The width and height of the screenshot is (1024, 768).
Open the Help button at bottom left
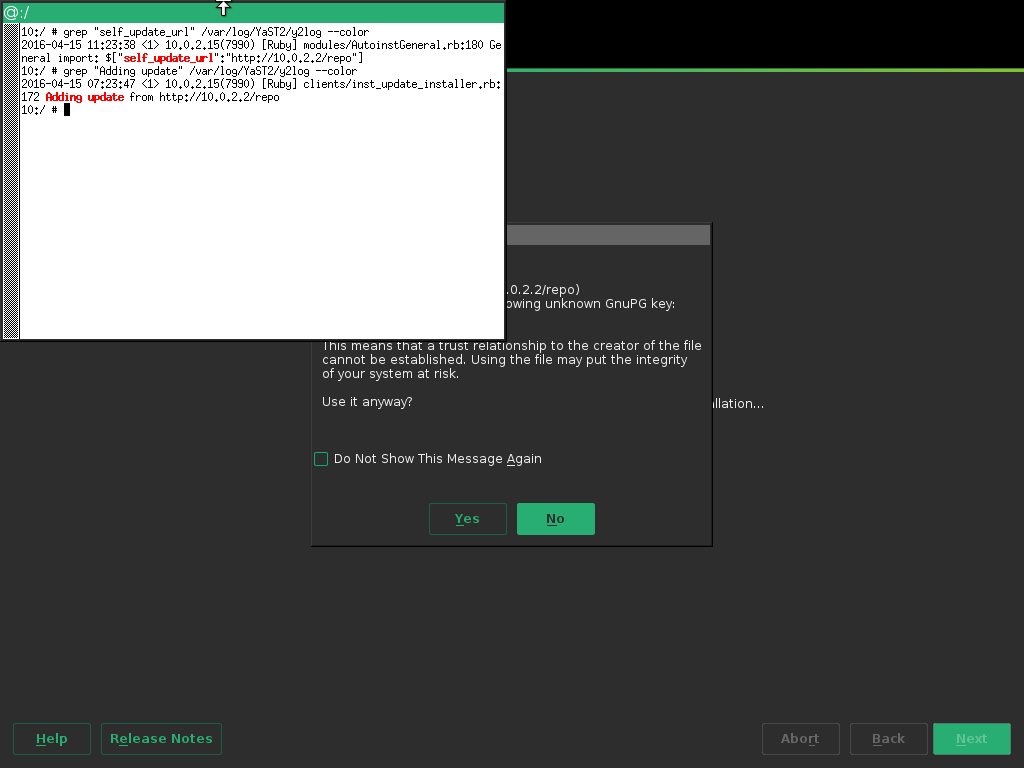point(52,739)
